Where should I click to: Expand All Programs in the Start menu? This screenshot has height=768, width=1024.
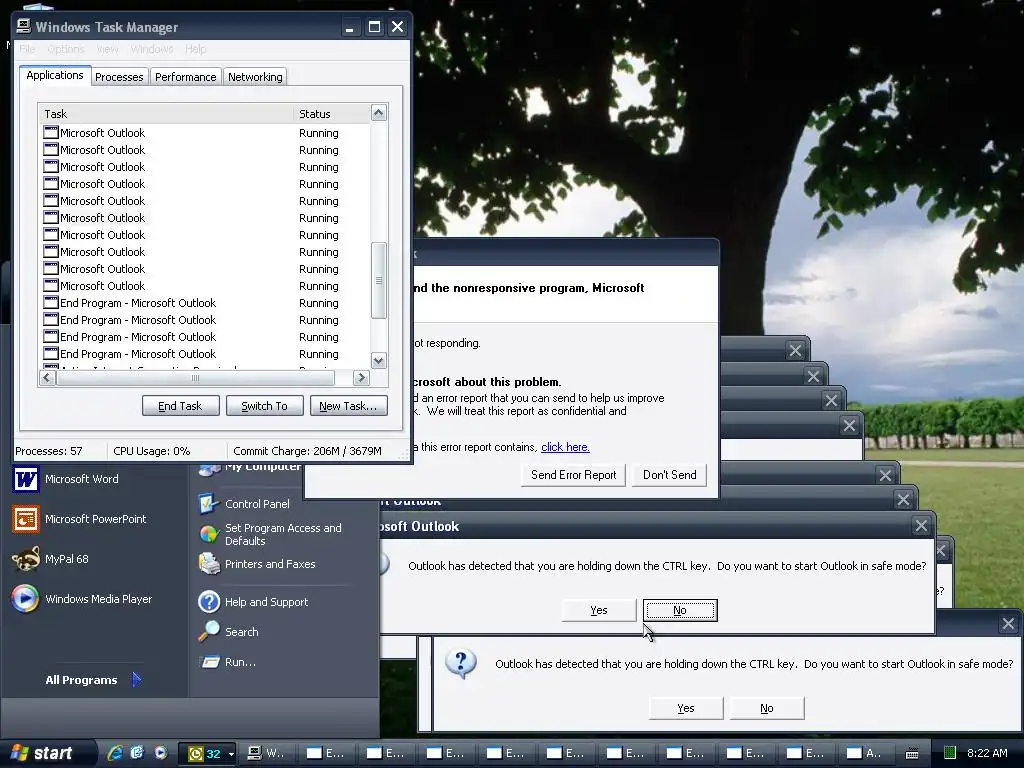[93, 680]
